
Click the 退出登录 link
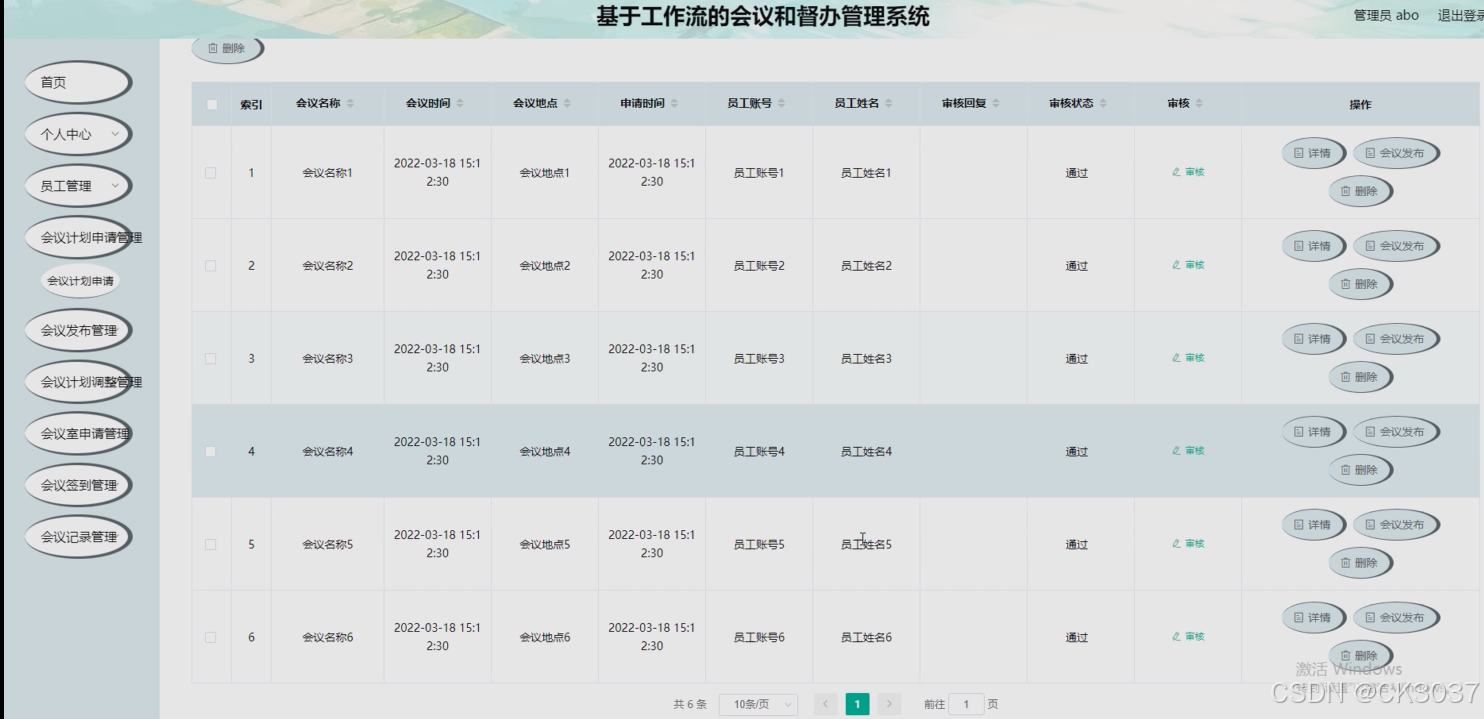click(x=1459, y=15)
